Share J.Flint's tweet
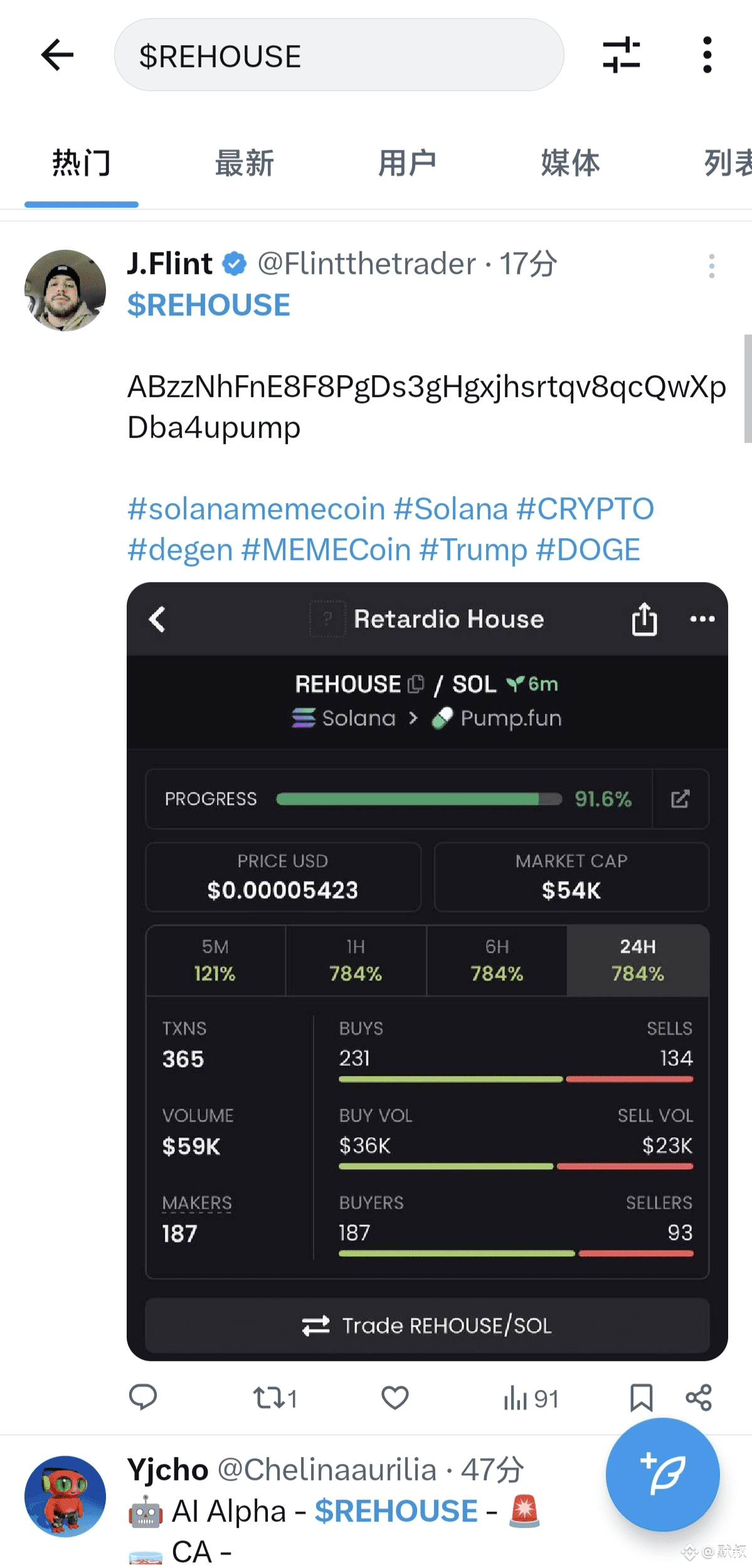 click(699, 1397)
